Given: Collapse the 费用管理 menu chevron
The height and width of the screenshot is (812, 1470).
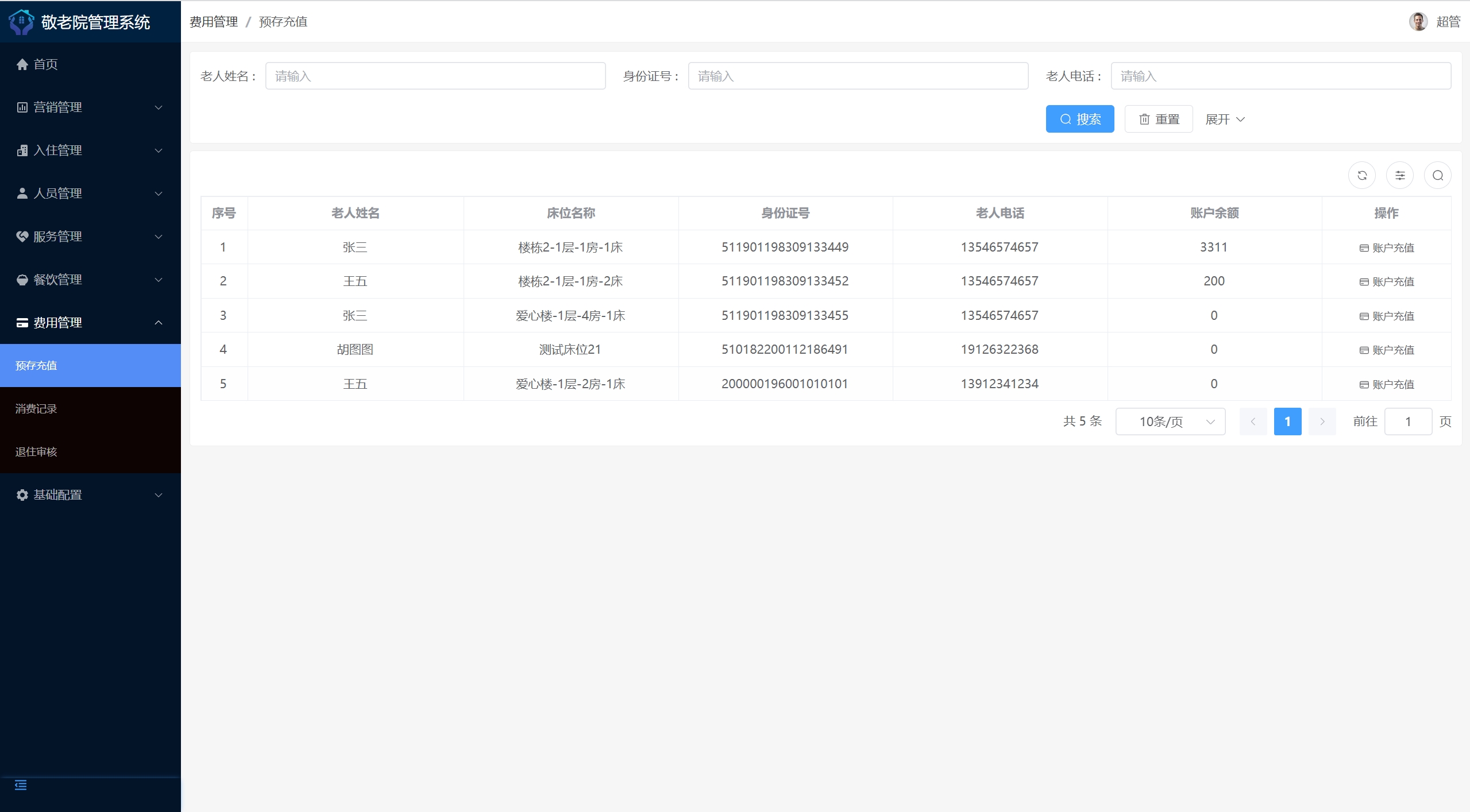Looking at the screenshot, I should tap(159, 323).
